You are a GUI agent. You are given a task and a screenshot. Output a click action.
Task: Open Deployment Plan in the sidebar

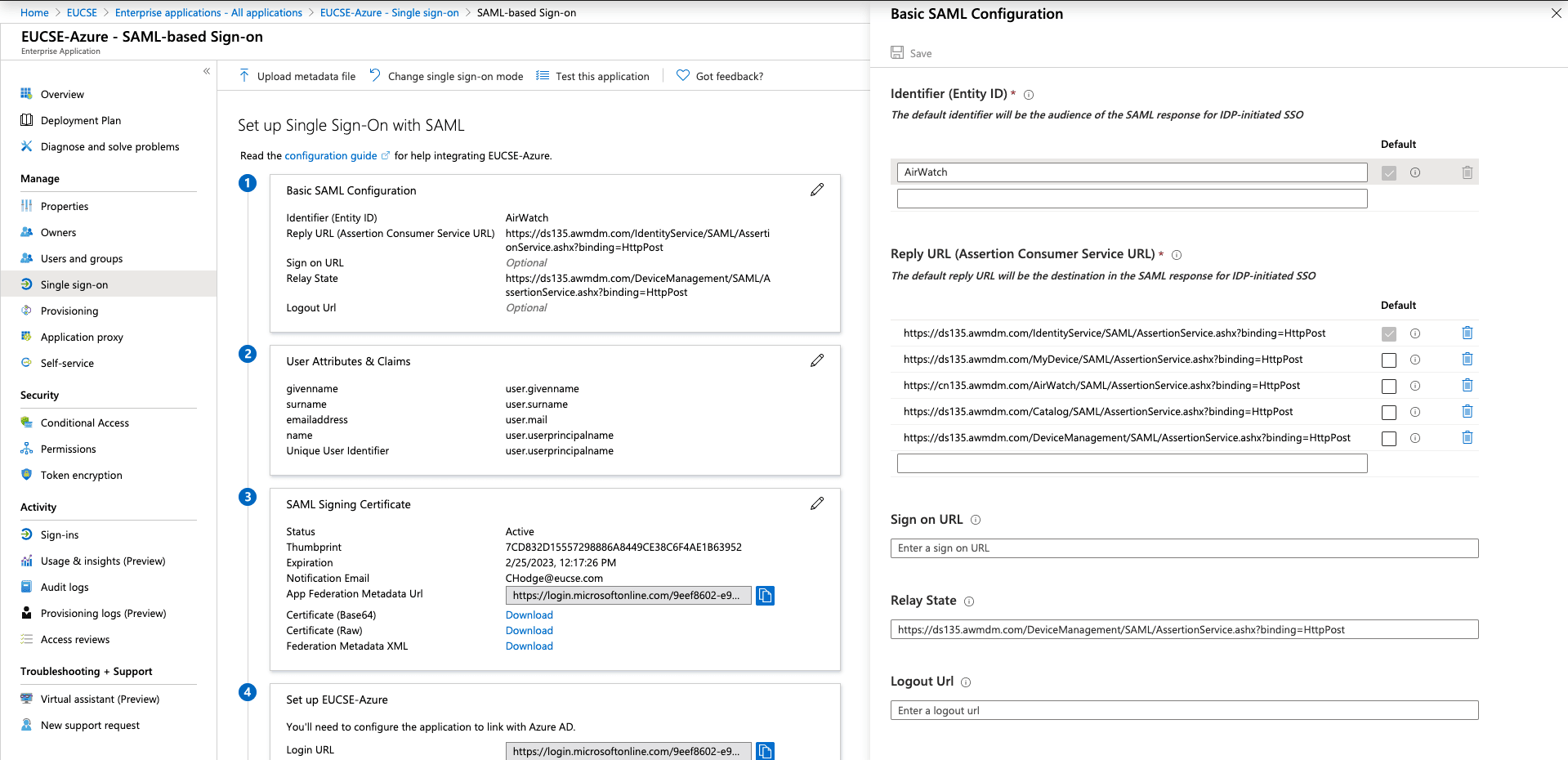tap(81, 120)
